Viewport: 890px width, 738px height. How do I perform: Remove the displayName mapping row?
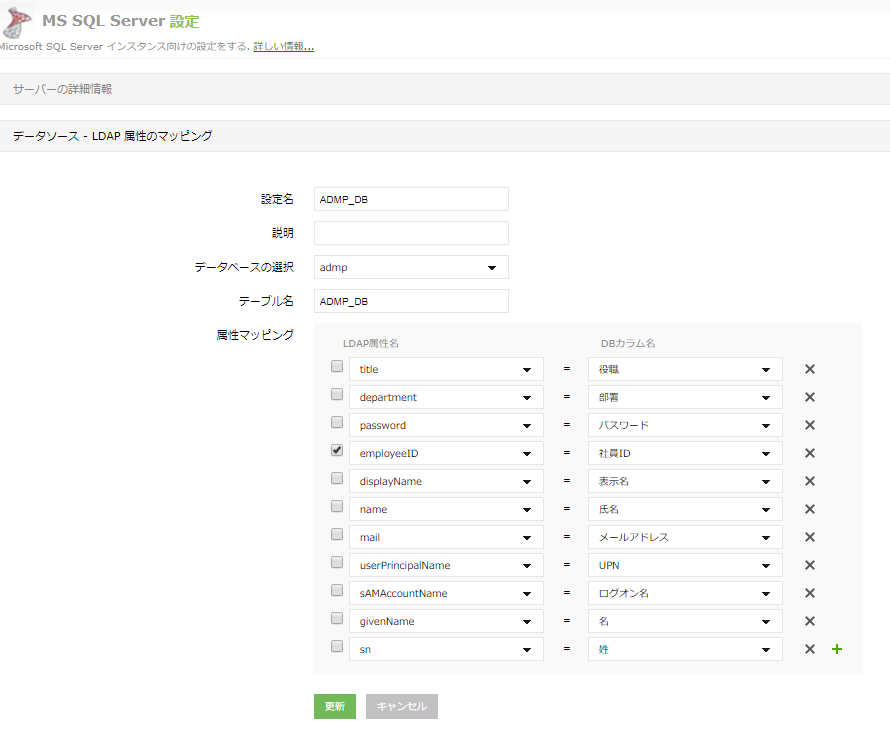tap(809, 481)
